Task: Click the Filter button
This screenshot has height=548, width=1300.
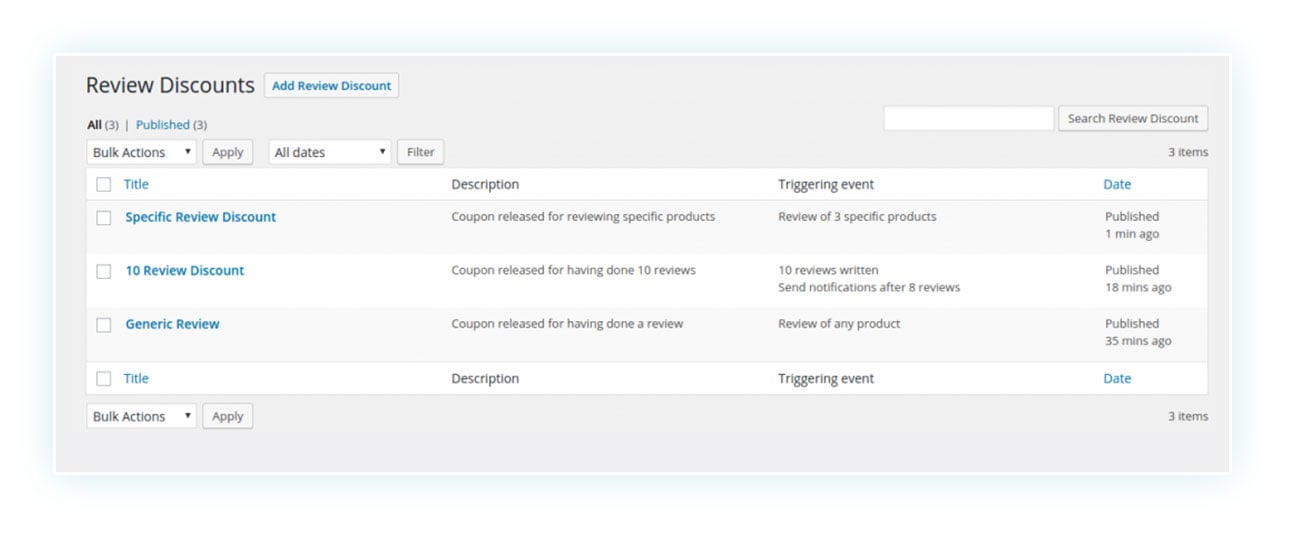Action: [420, 152]
